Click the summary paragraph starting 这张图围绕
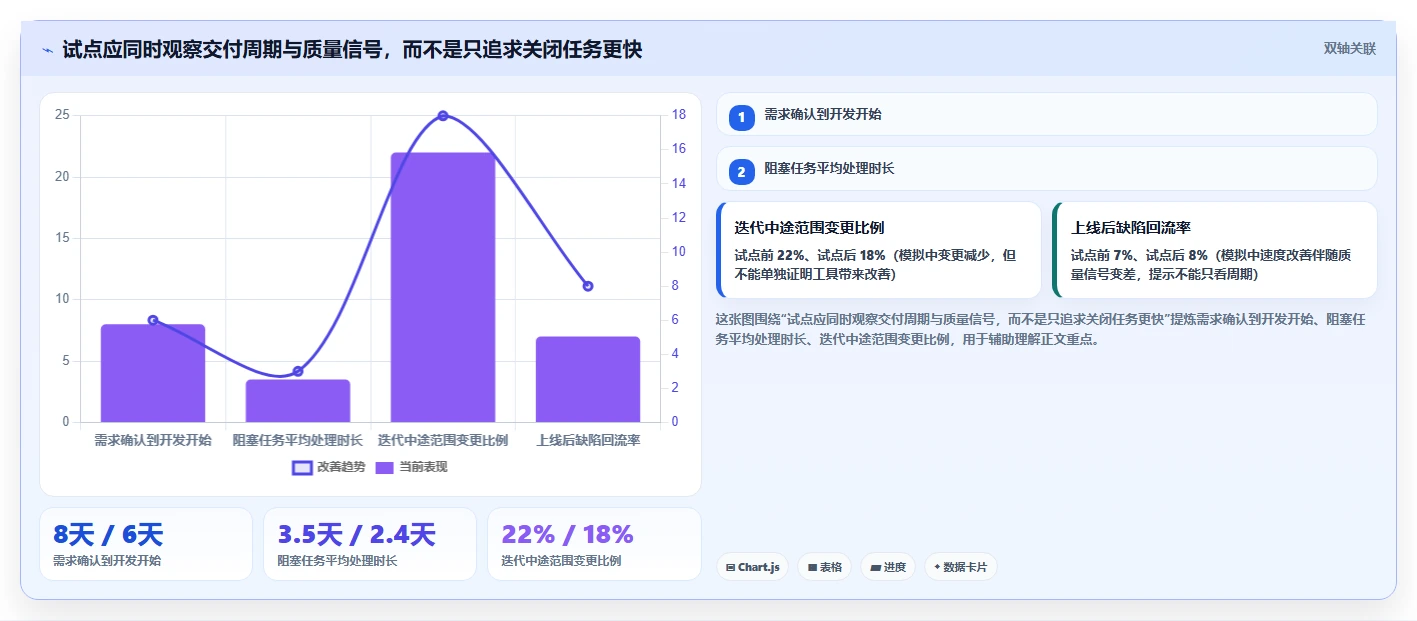This screenshot has width=1417, height=621. pos(1041,329)
